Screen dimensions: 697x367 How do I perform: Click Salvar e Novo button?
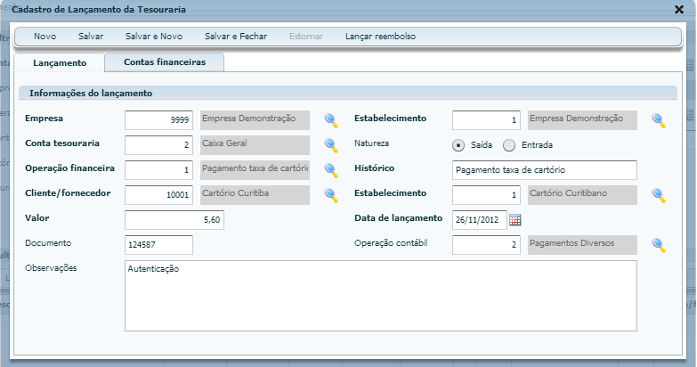point(154,36)
